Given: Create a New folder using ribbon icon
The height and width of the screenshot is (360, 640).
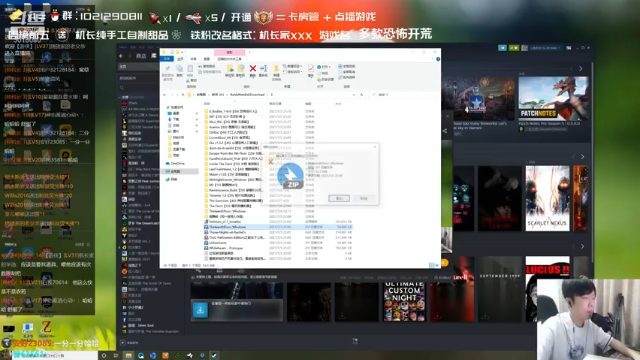Looking at the screenshot, I should pyautogui.click(x=276, y=69).
